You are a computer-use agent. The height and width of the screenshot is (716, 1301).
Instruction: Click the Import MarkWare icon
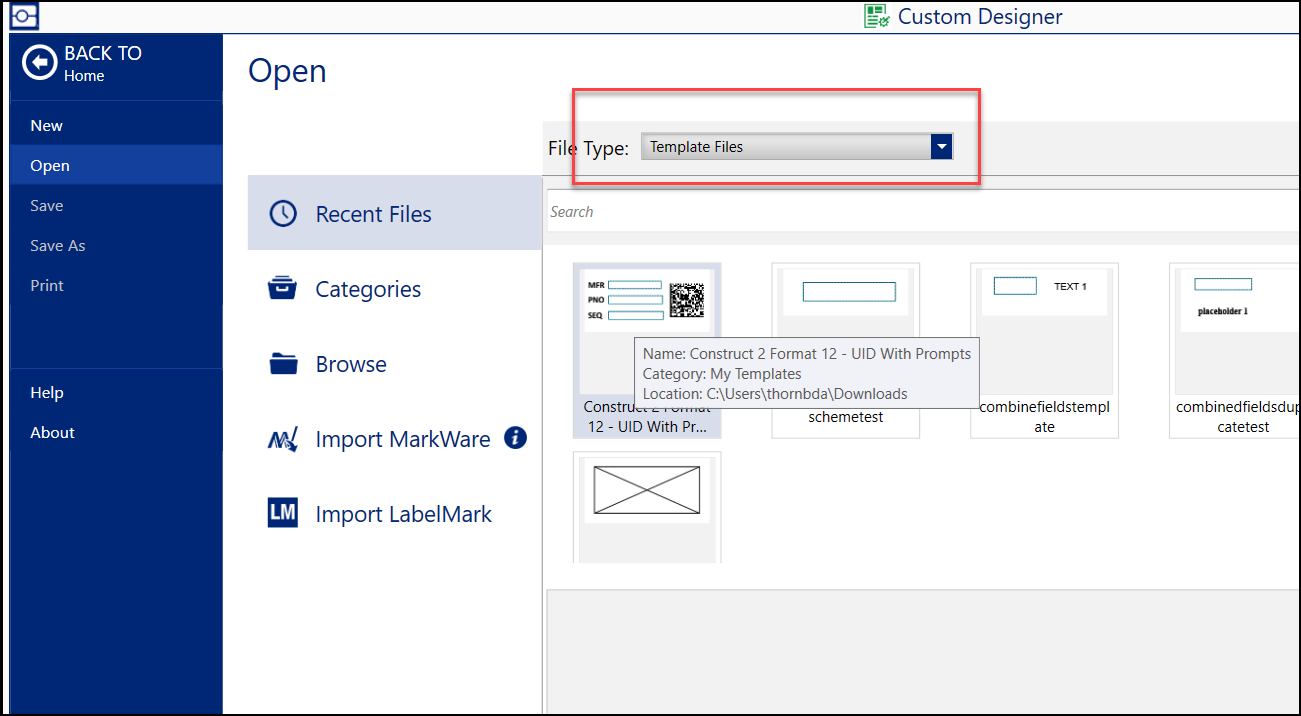click(x=283, y=438)
